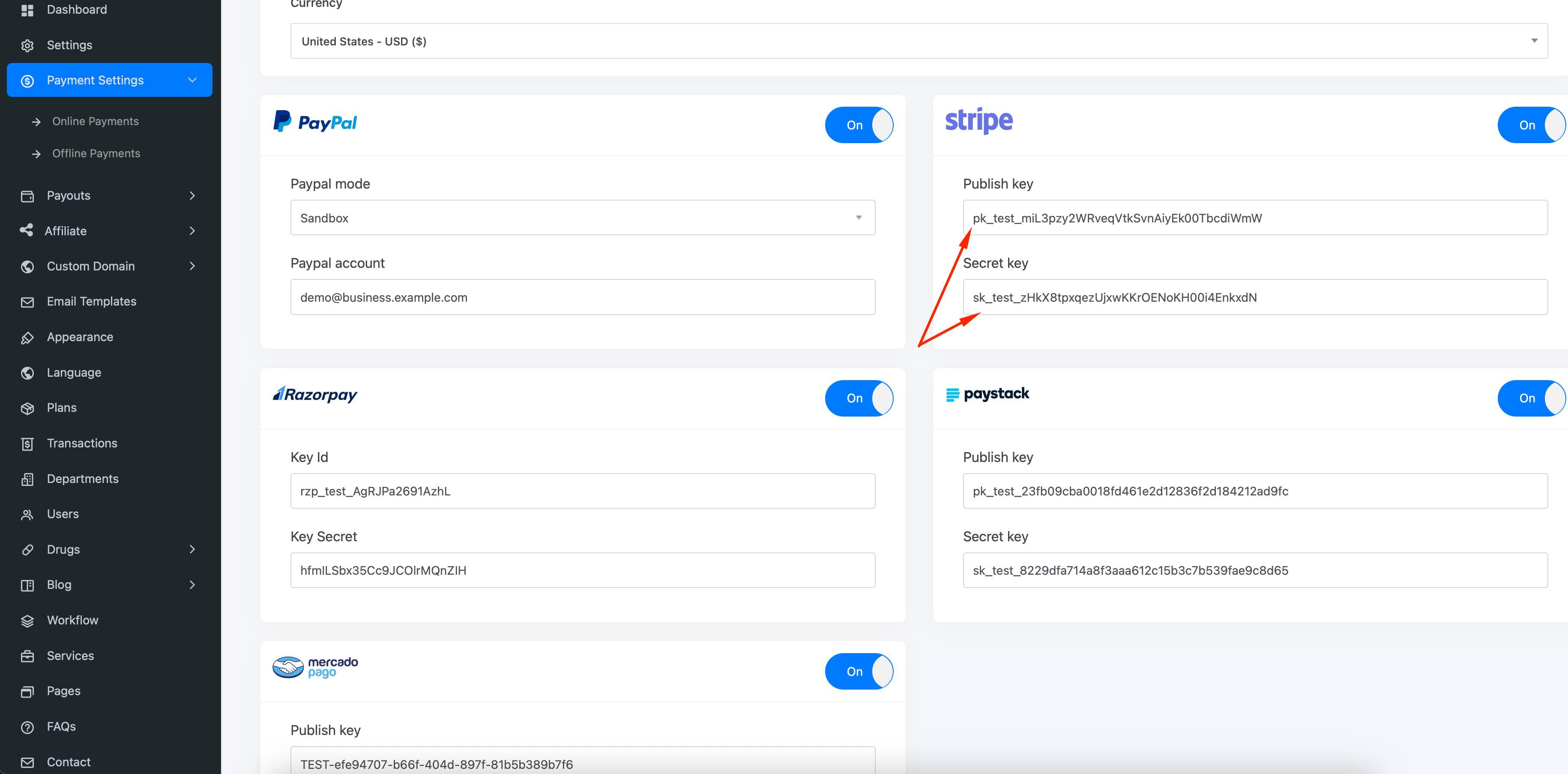Screen dimensions: 1568x774
Task: Click the FAQs question mark icon
Action: click(27, 727)
